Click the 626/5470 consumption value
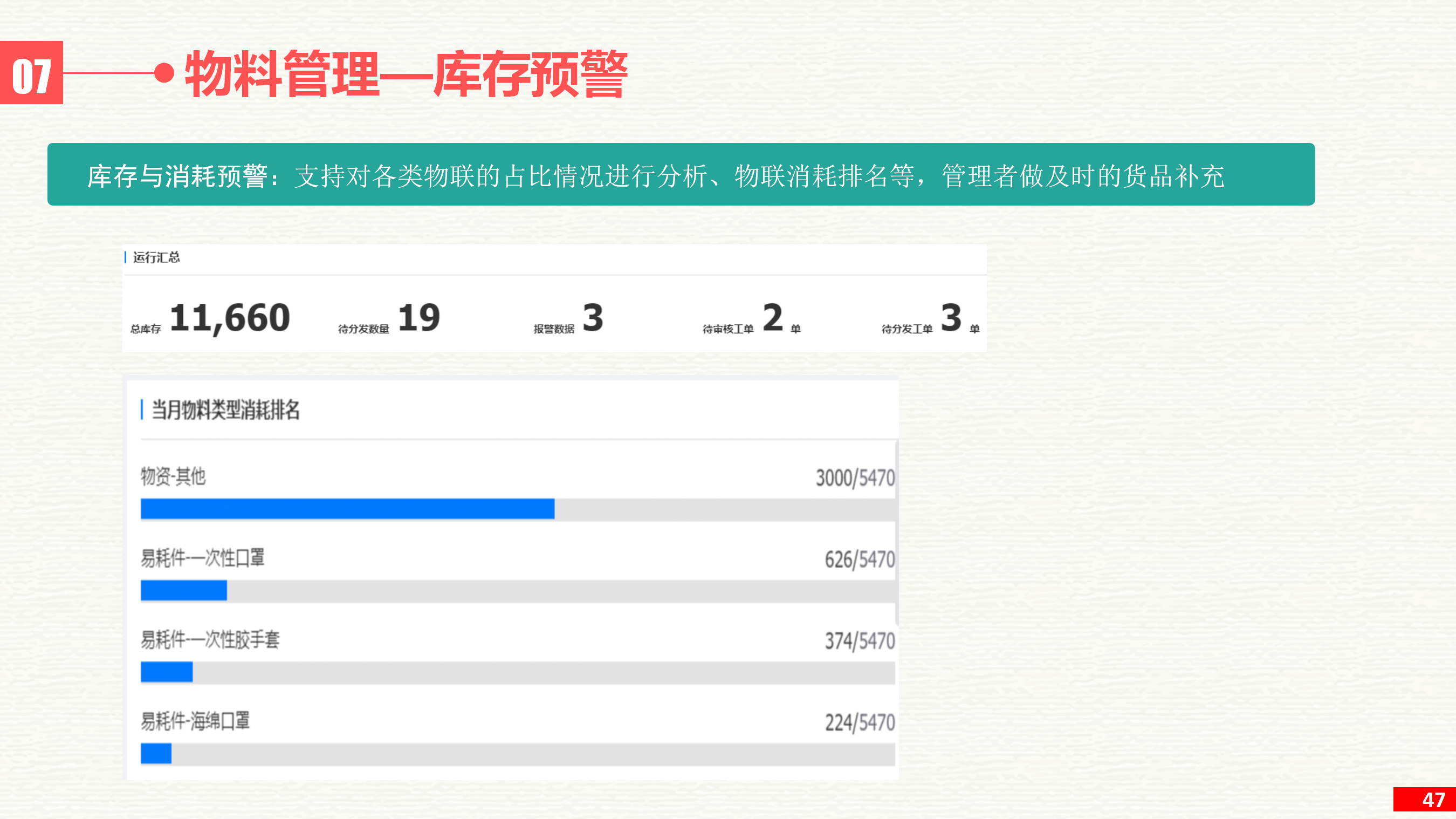 (860, 559)
